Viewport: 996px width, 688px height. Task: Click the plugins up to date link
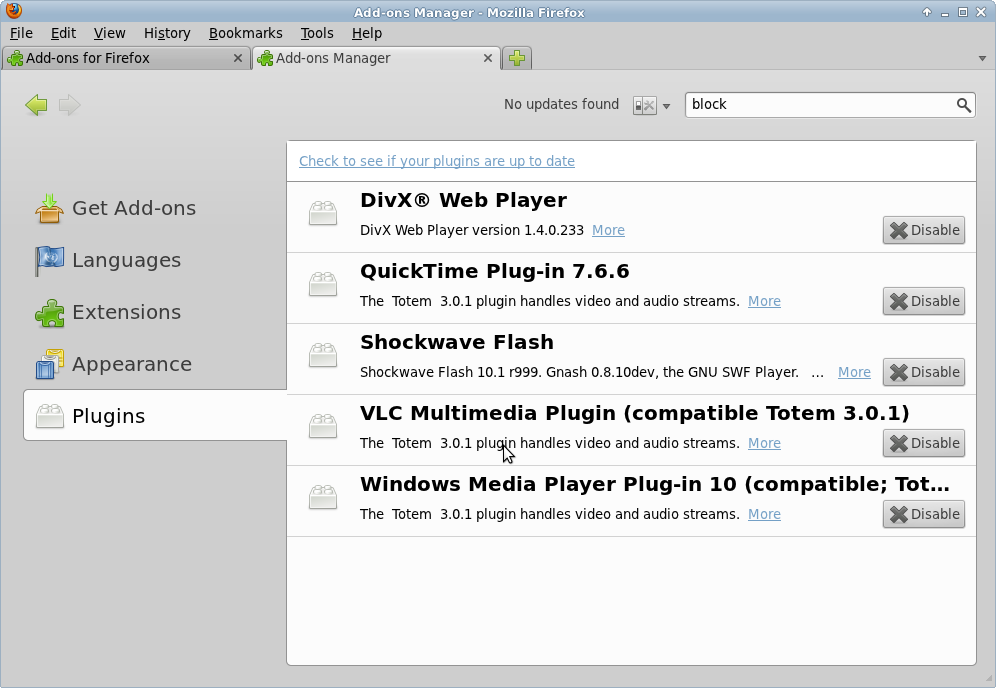click(x=437, y=161)
